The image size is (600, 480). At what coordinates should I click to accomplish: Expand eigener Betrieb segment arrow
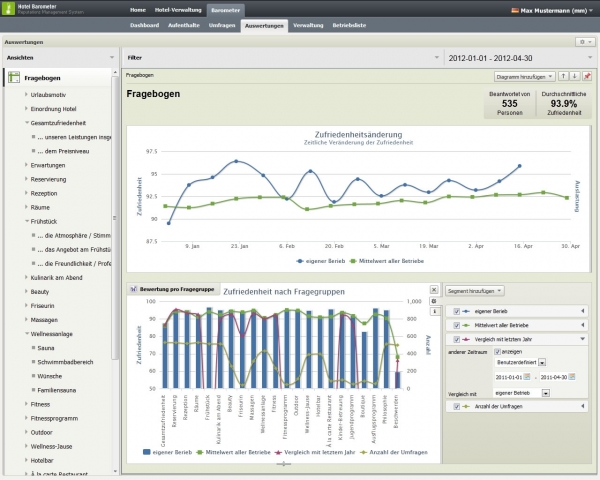pos(582,311)
